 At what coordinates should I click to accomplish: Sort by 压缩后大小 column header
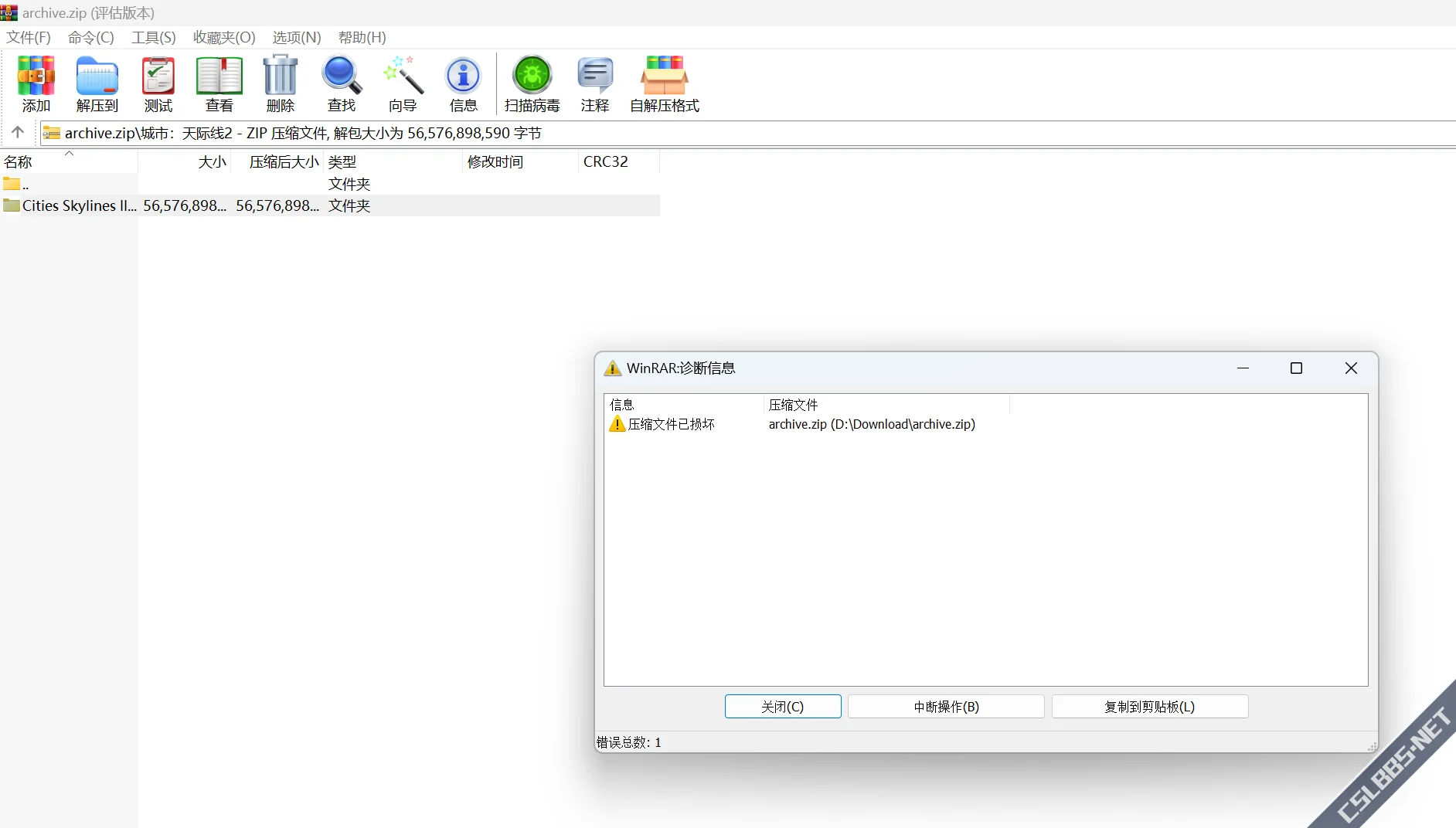277,161
